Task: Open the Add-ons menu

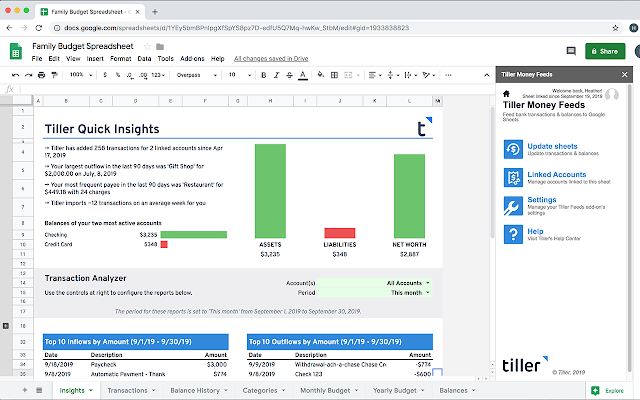Action: pyautogui.click(x=192, y=59)
